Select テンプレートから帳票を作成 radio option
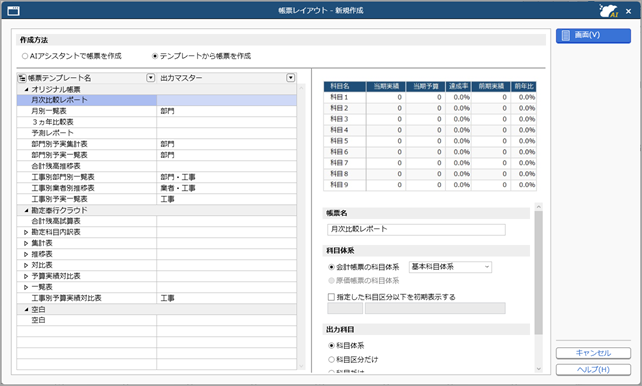 (155, 56)
